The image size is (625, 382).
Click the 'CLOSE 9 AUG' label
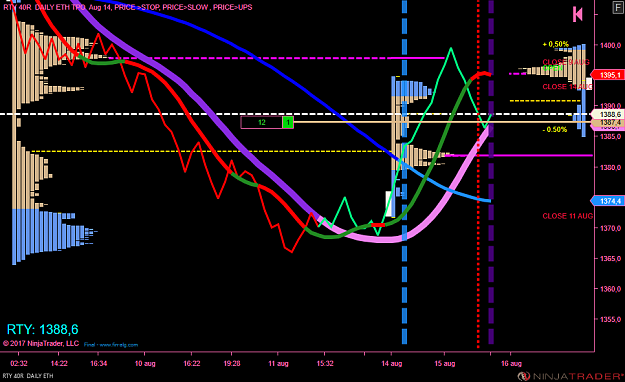pos(566,62)
